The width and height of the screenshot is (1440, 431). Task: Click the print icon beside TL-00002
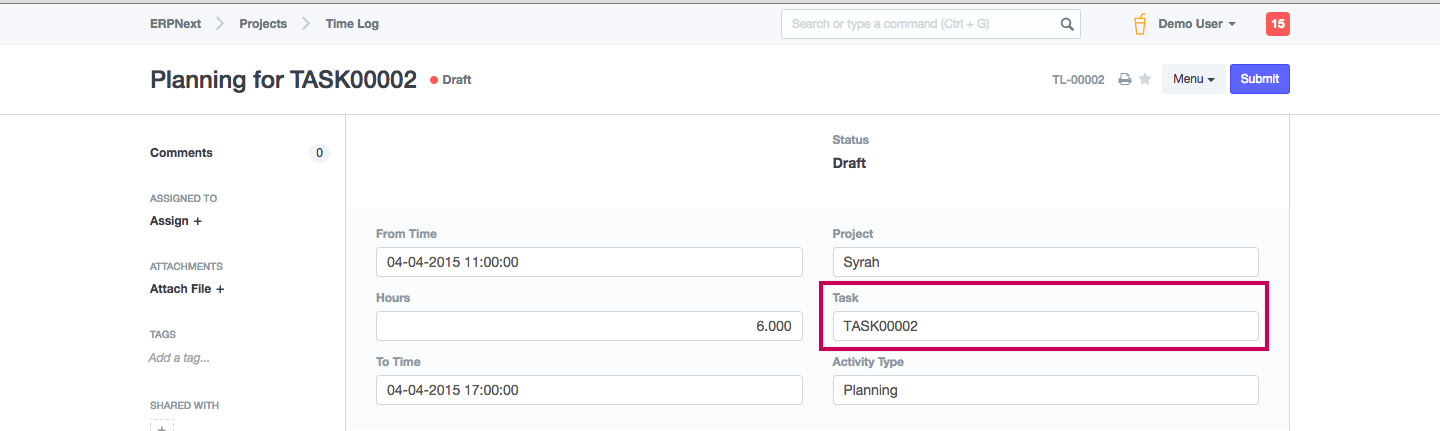pos(1124,80)
